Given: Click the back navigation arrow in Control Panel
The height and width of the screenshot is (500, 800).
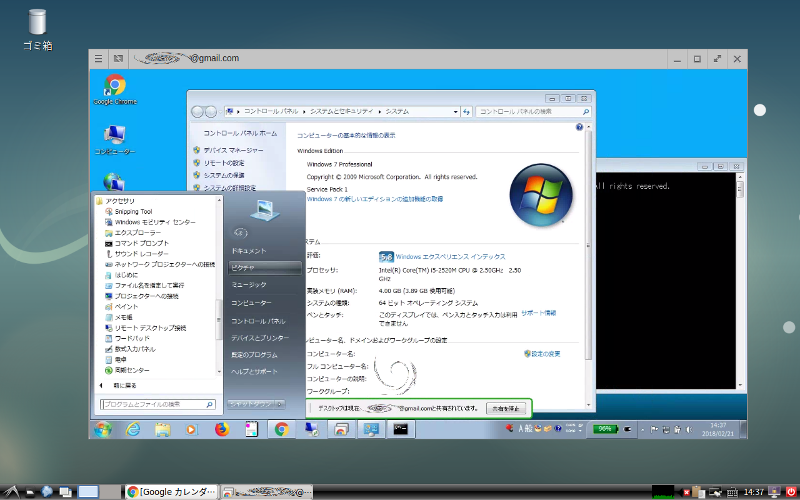Looking at the screenshot, I should coord(197,112).
